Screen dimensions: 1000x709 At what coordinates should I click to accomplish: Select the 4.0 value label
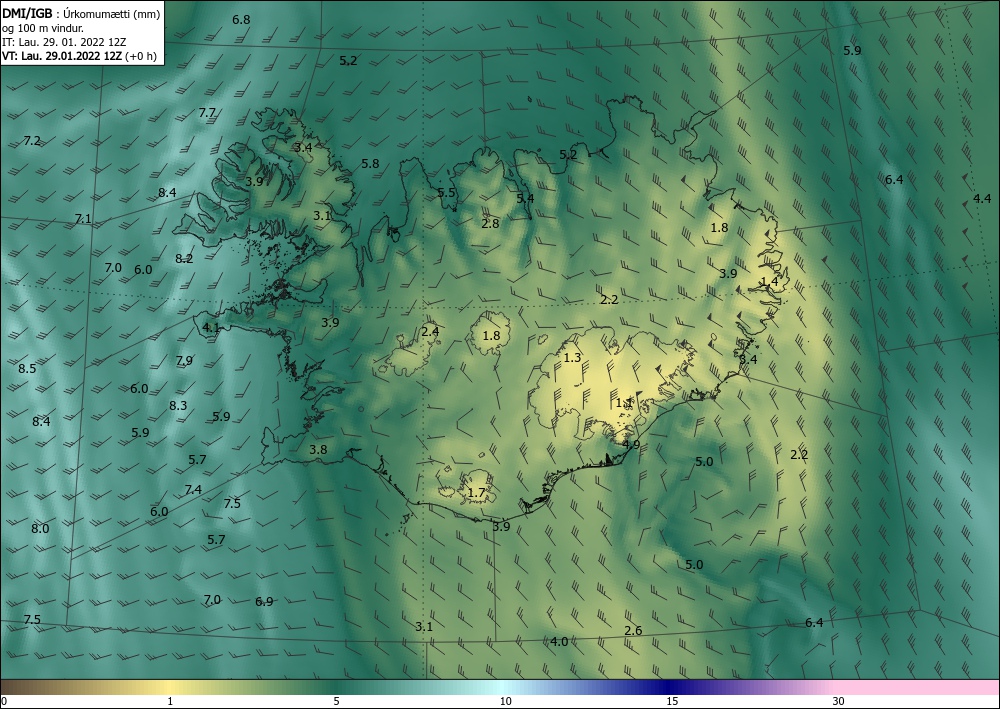[559, 642]
